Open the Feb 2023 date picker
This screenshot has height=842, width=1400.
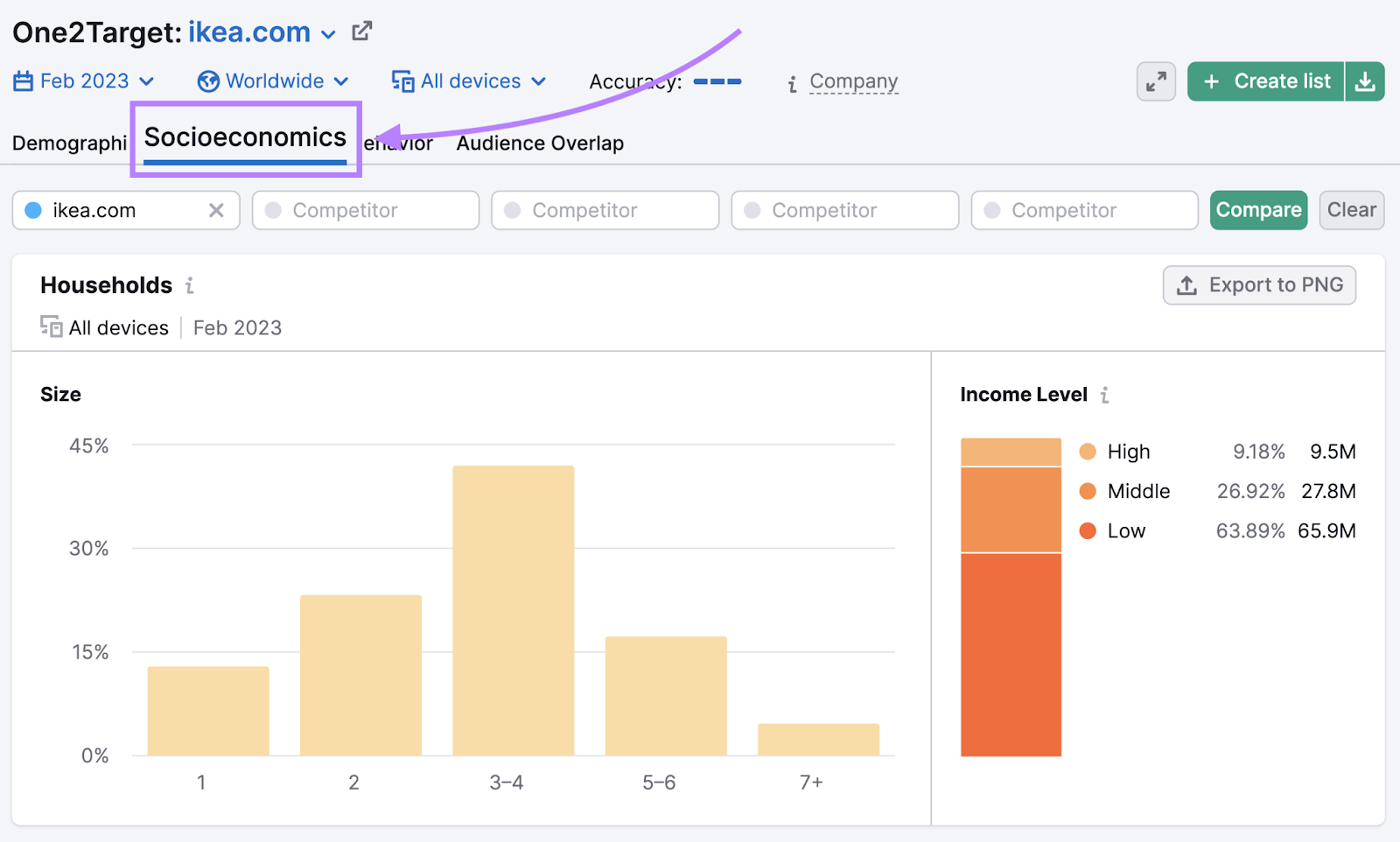tap(84, 81)
